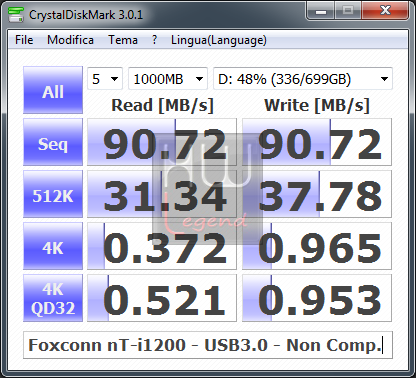
Task: Expand the test count dropdown showing 5
Action: [x=105, y=79]
